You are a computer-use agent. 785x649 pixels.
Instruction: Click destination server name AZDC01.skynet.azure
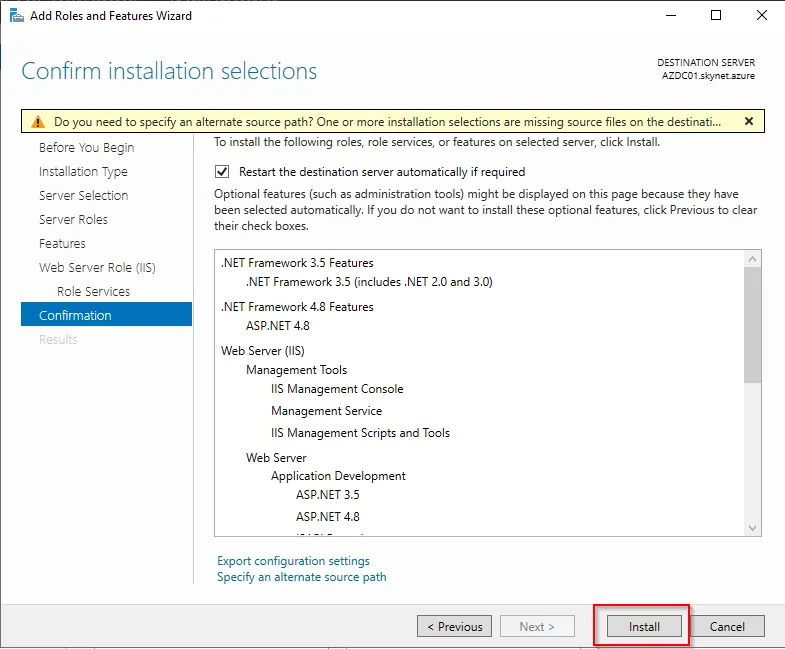[x=708, y=76]
